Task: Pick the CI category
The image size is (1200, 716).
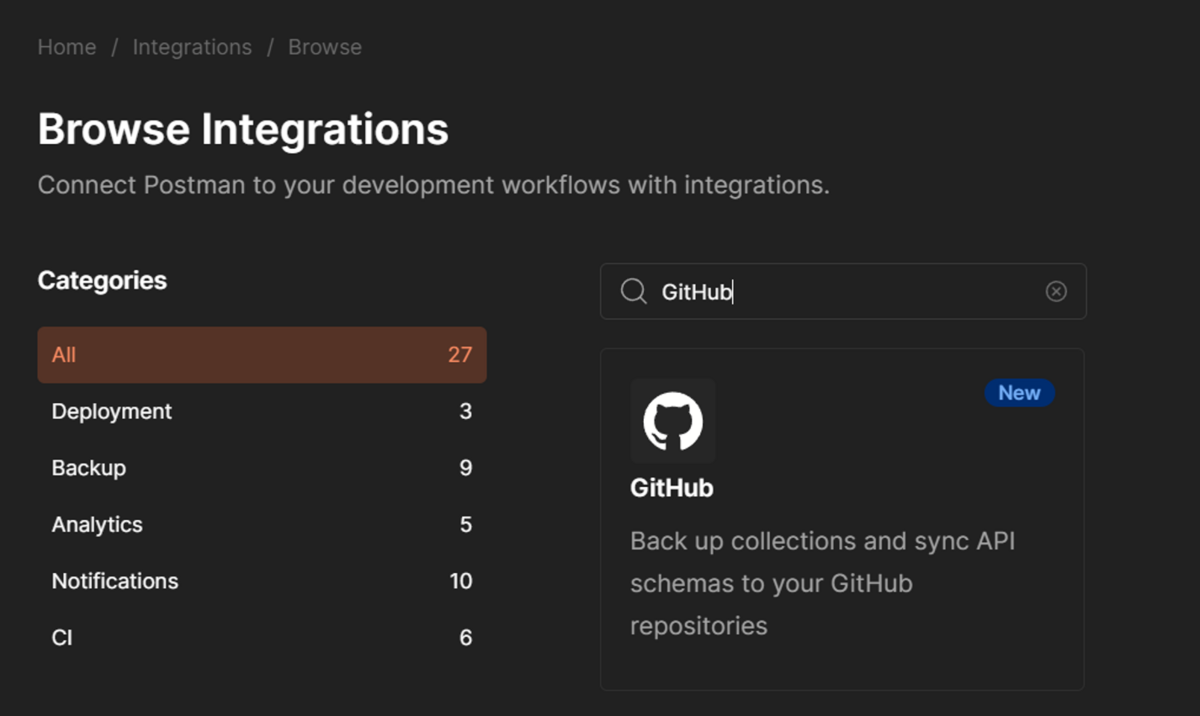Action: (x=262, y=638)
